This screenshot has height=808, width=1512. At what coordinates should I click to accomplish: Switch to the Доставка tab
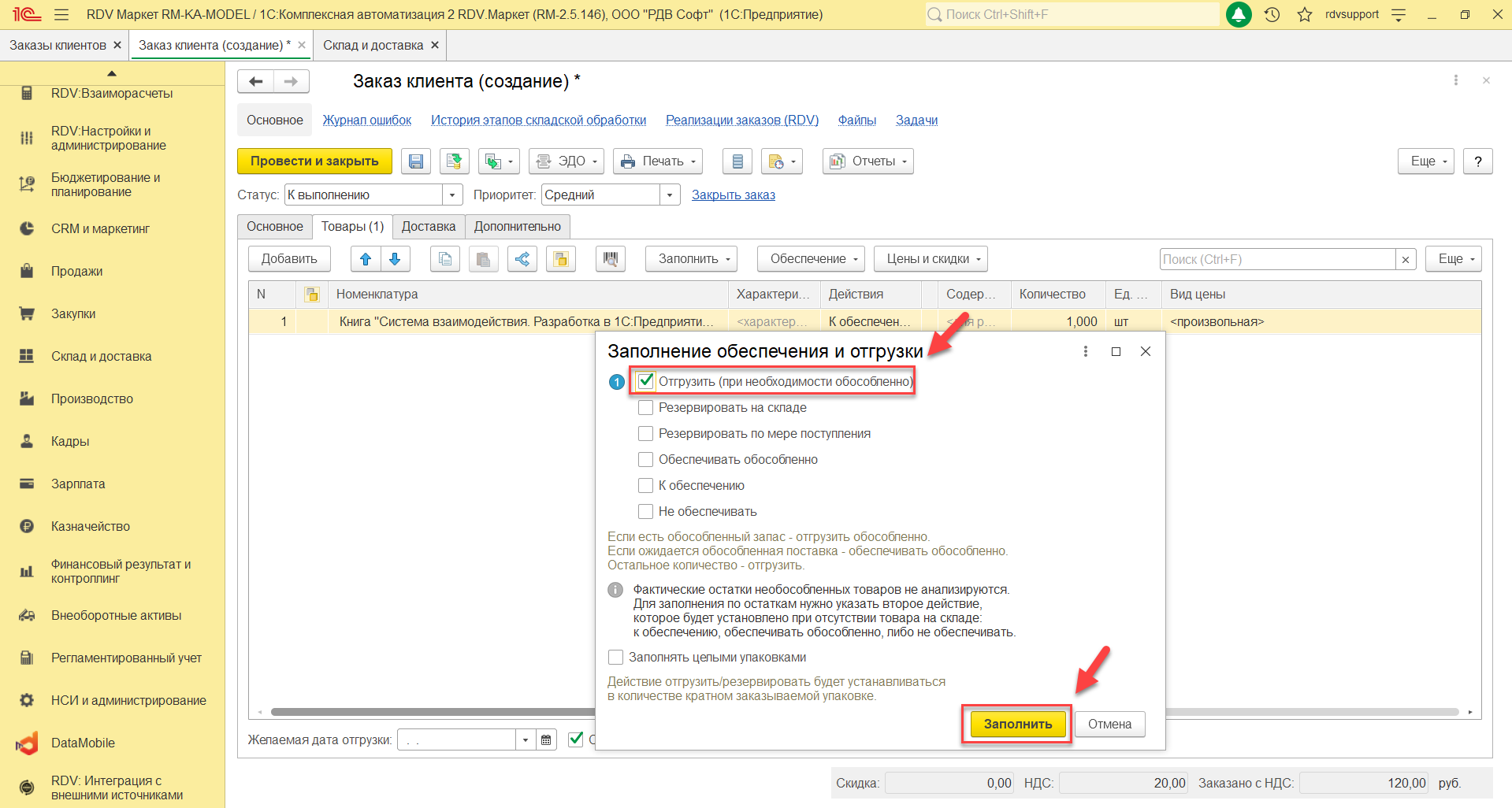coord(428,227)
